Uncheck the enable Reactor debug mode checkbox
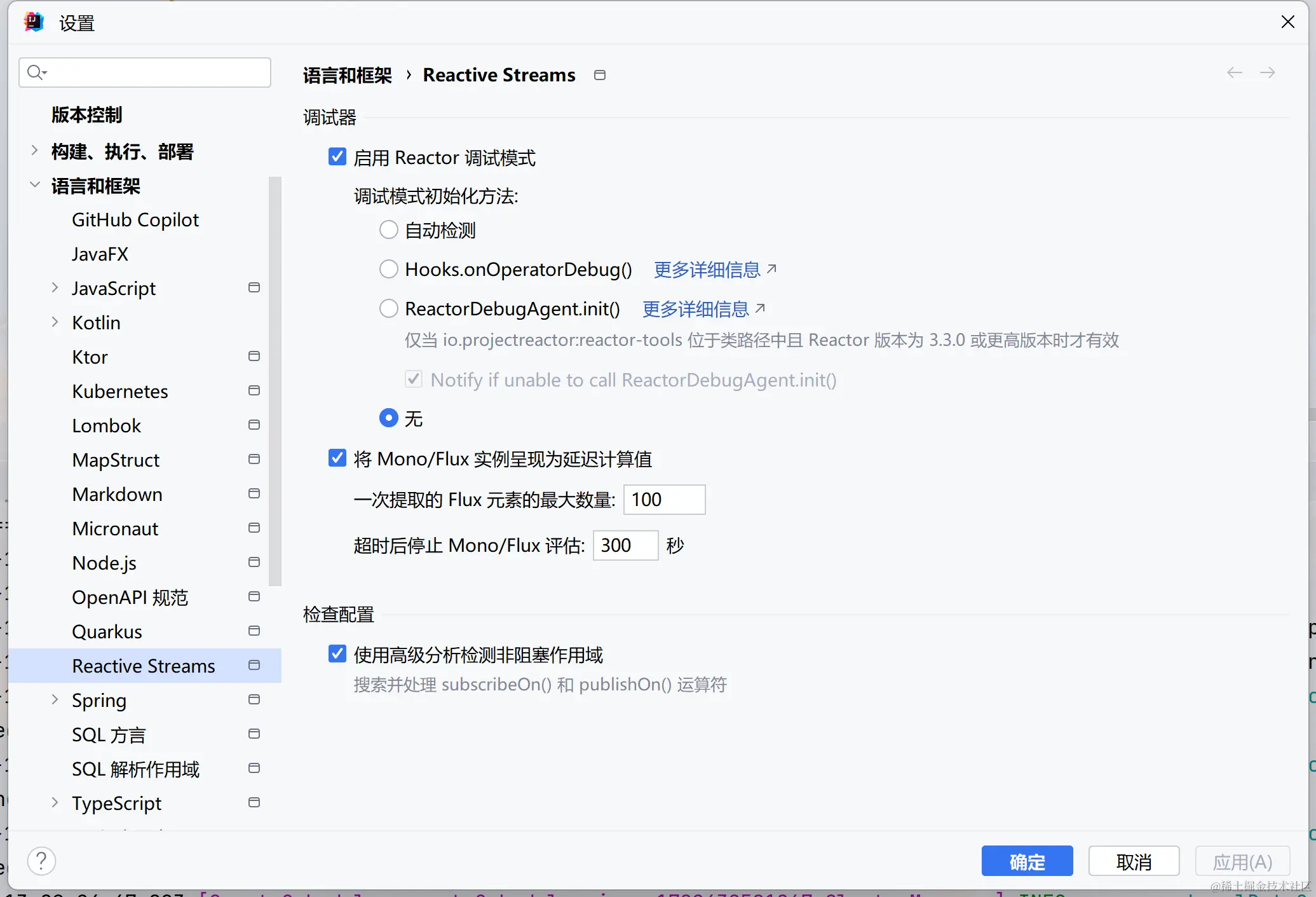1316x897 pixels. coord(337,157)
